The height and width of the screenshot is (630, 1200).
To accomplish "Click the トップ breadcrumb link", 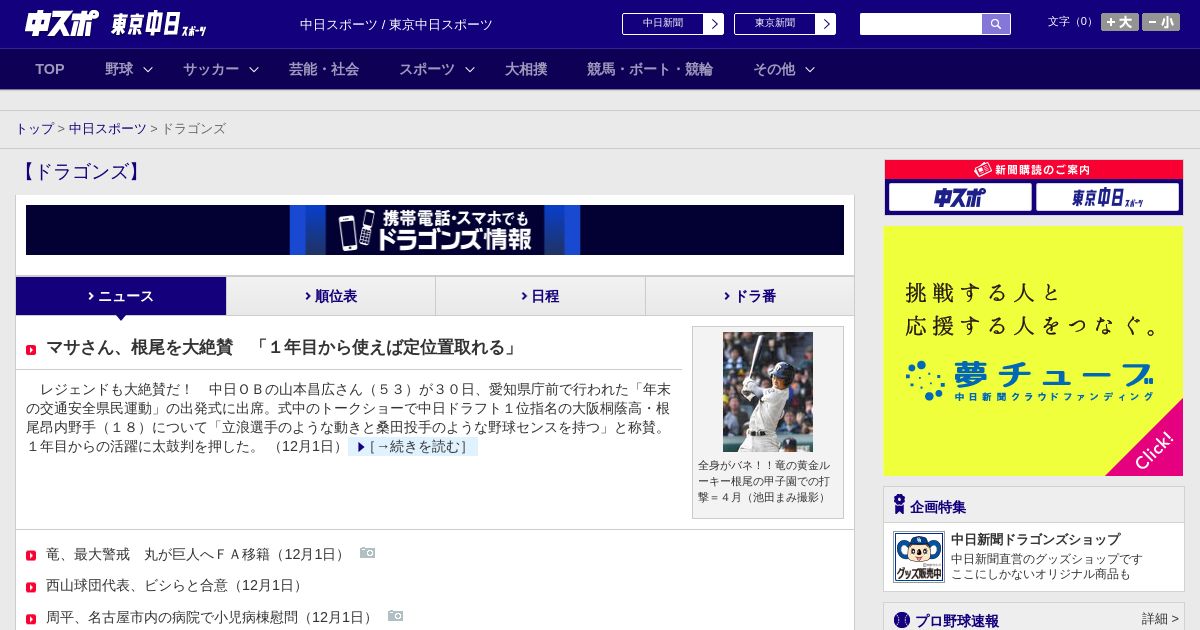I will [x=34, y=129].
